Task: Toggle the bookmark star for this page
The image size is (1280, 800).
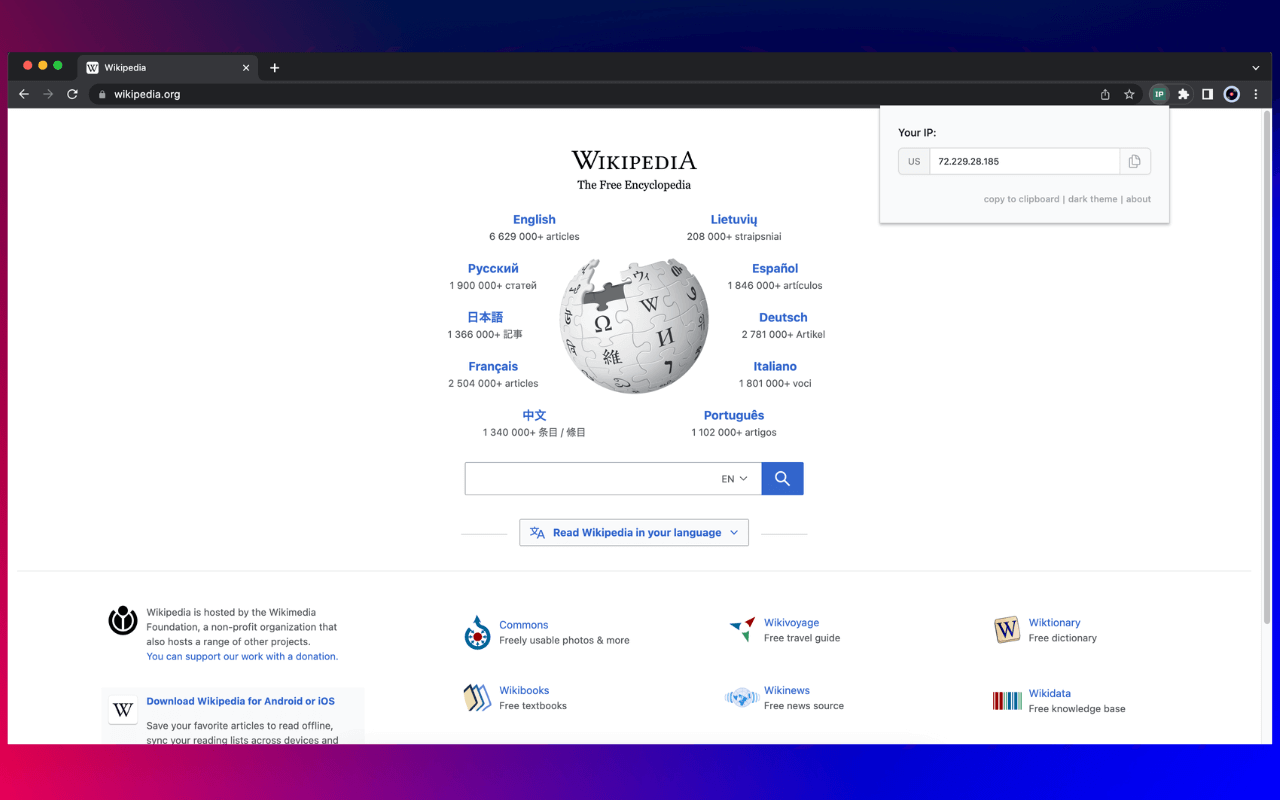Action: [x=1130, y=94]
